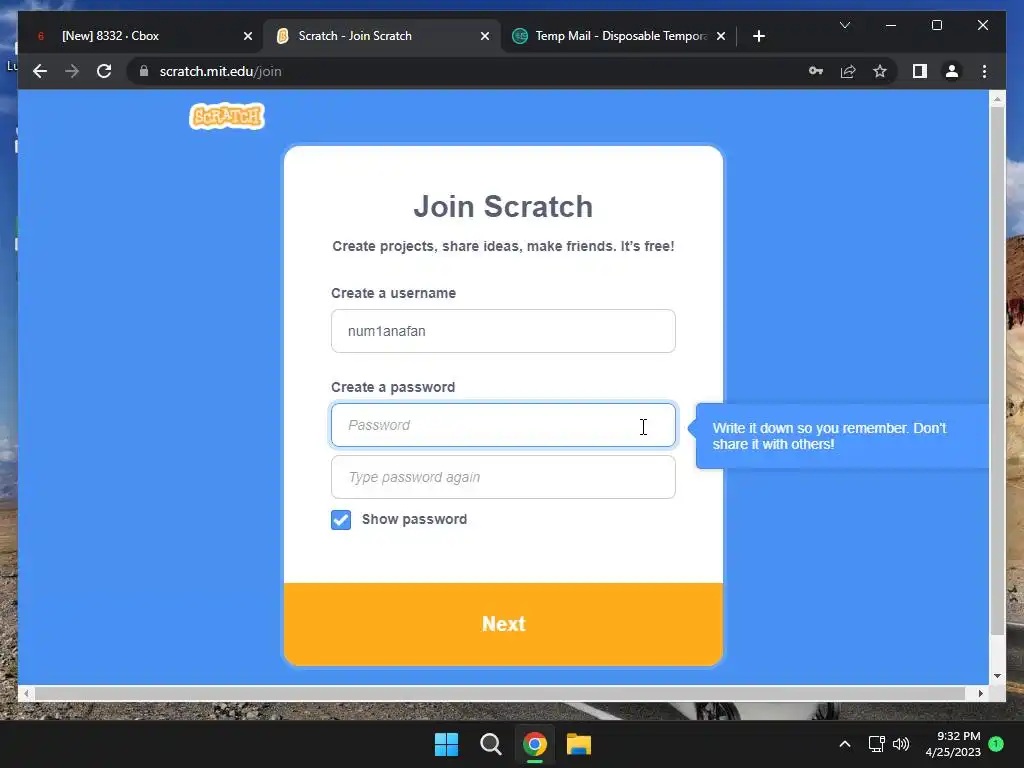Click the Create a password label
1024x768 pixels.
click(393, 387)
